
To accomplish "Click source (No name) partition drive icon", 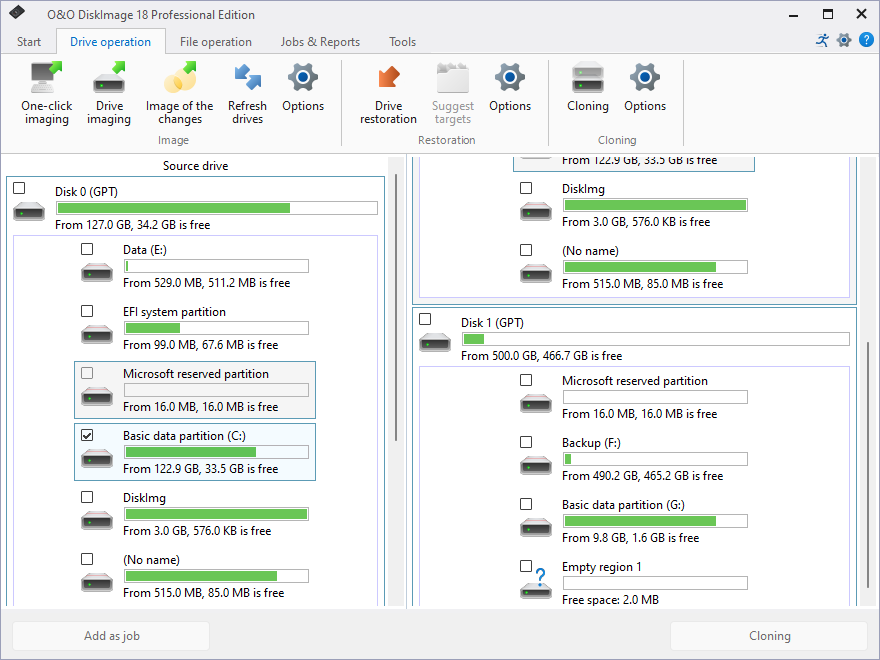I will [97, 583].
